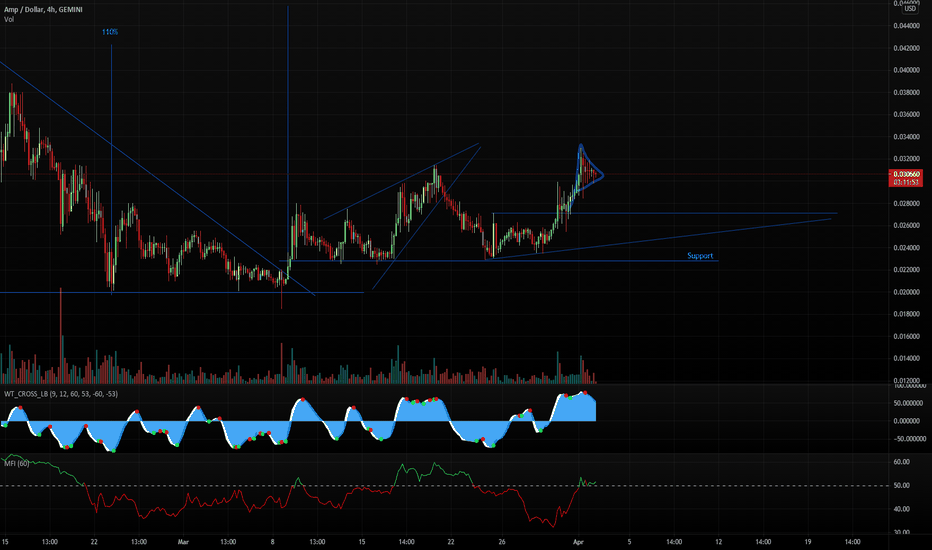Image resolution: width=932 pixels, height=550 pixels.
Task: Click the 26 date on time axis
Action: point(502,542)
